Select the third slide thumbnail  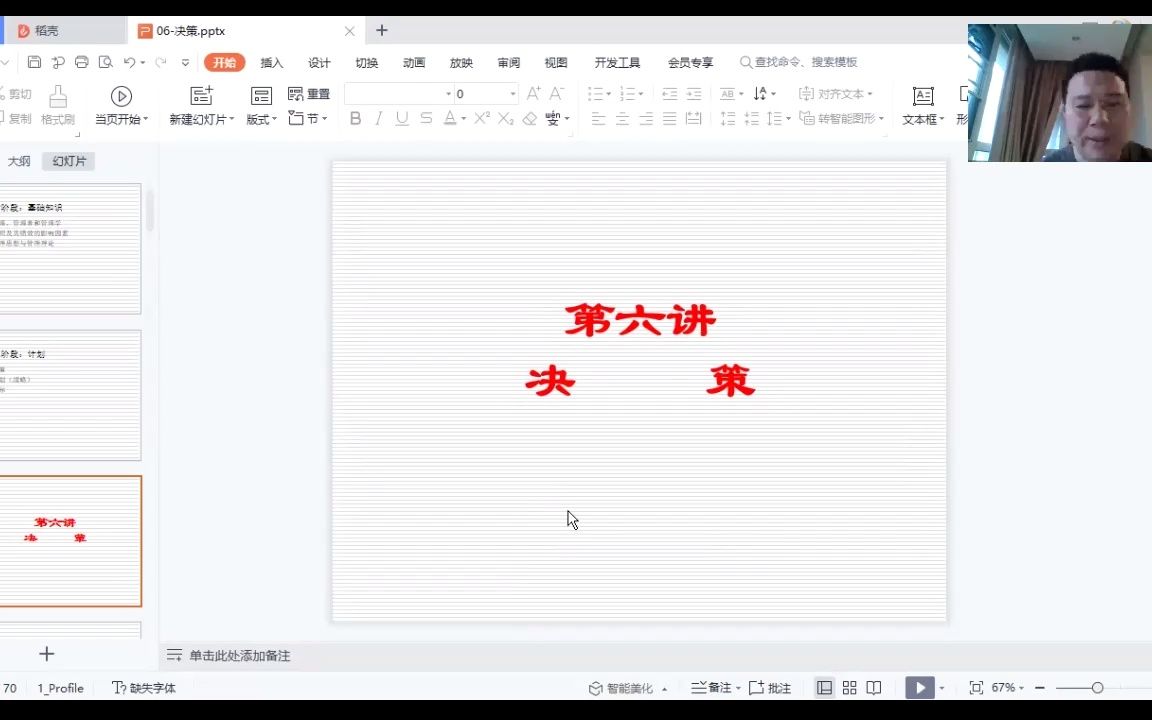point(71,541)
